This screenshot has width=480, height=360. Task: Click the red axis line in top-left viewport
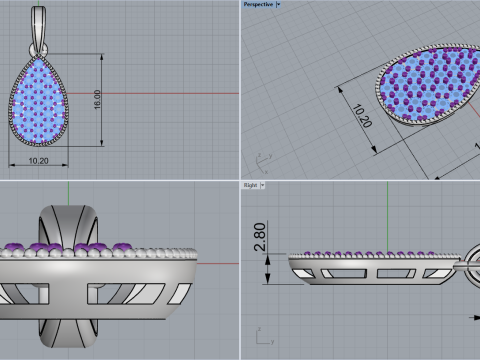point(153,93)
